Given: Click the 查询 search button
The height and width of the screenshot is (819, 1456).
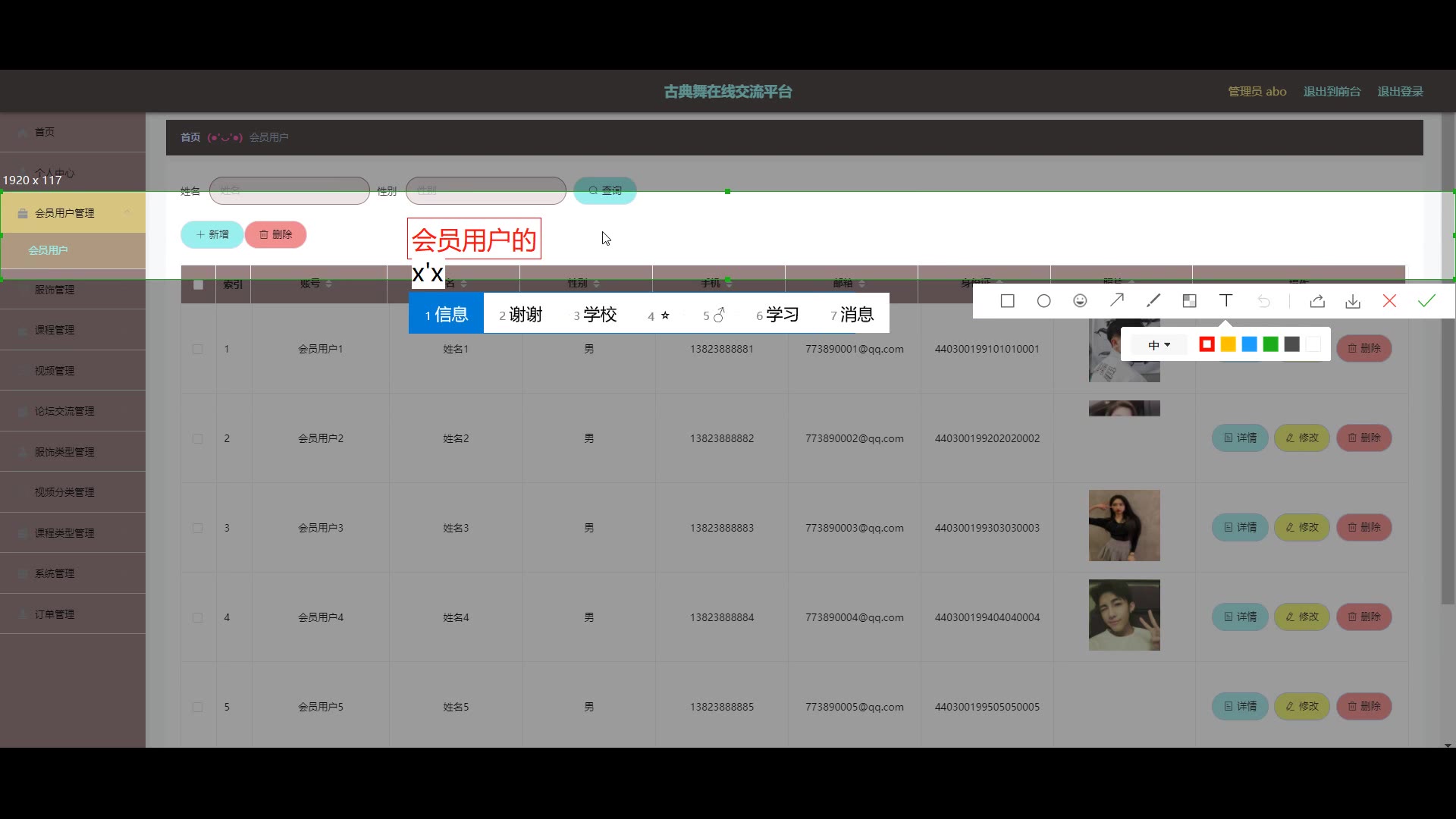Looking at the screenshot, I should click(605, 190).
